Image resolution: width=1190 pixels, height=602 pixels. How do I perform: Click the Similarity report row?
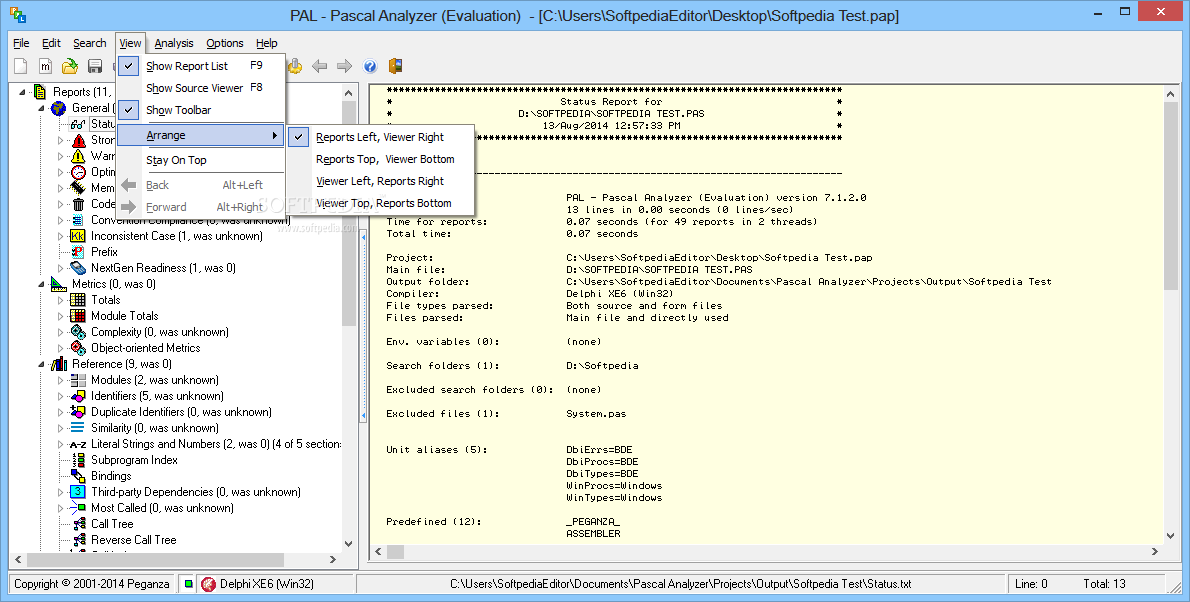click(x=155, y=428)
